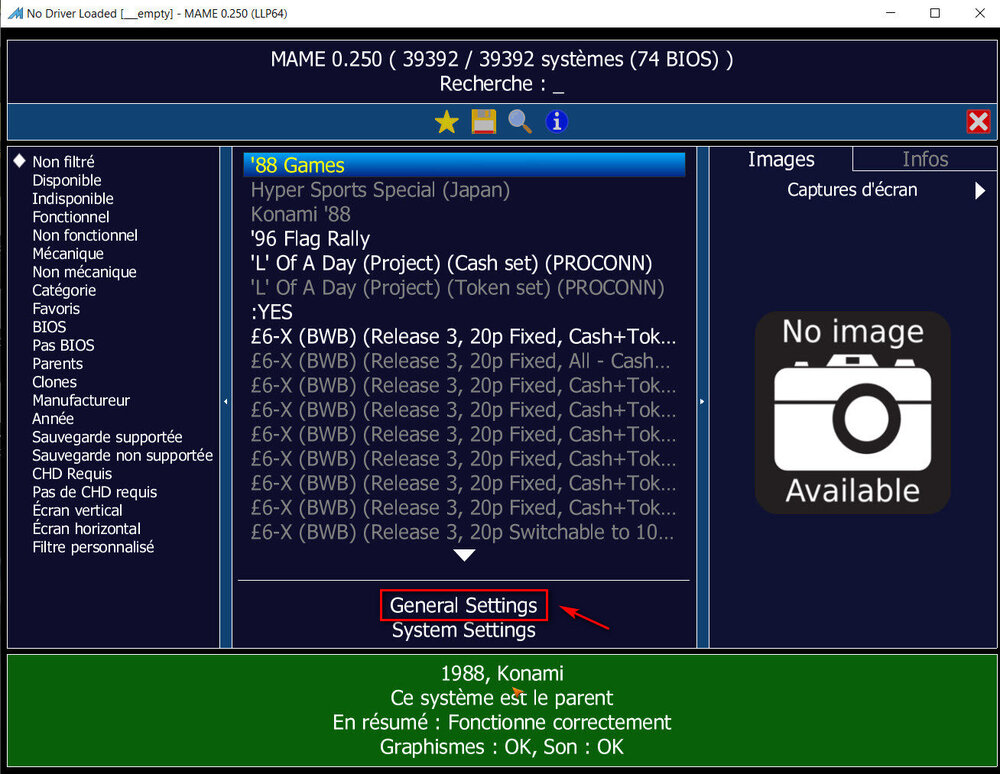Maximize the MAME window
The height and width of the screenshot is (774, 1000).
point(935,13)
